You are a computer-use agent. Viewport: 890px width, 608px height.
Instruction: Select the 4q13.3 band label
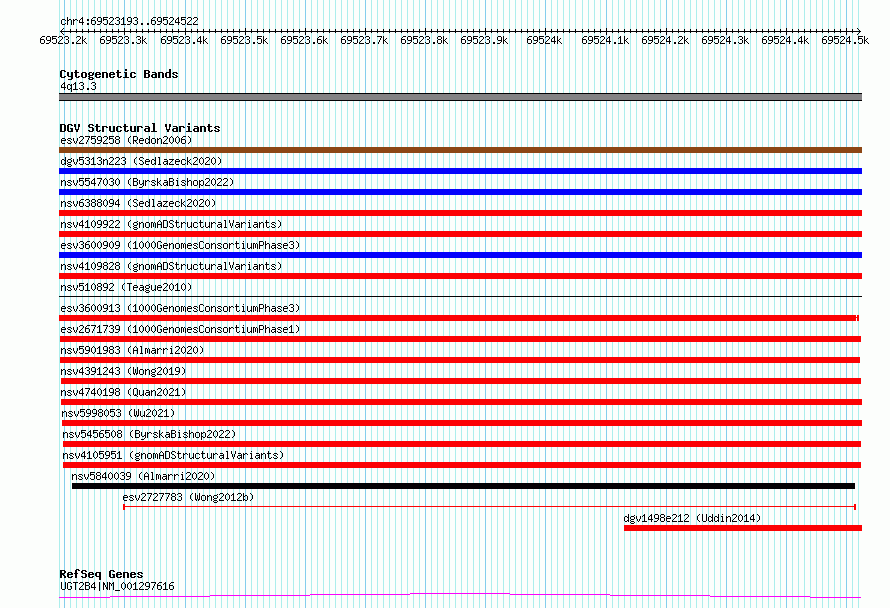78,86
